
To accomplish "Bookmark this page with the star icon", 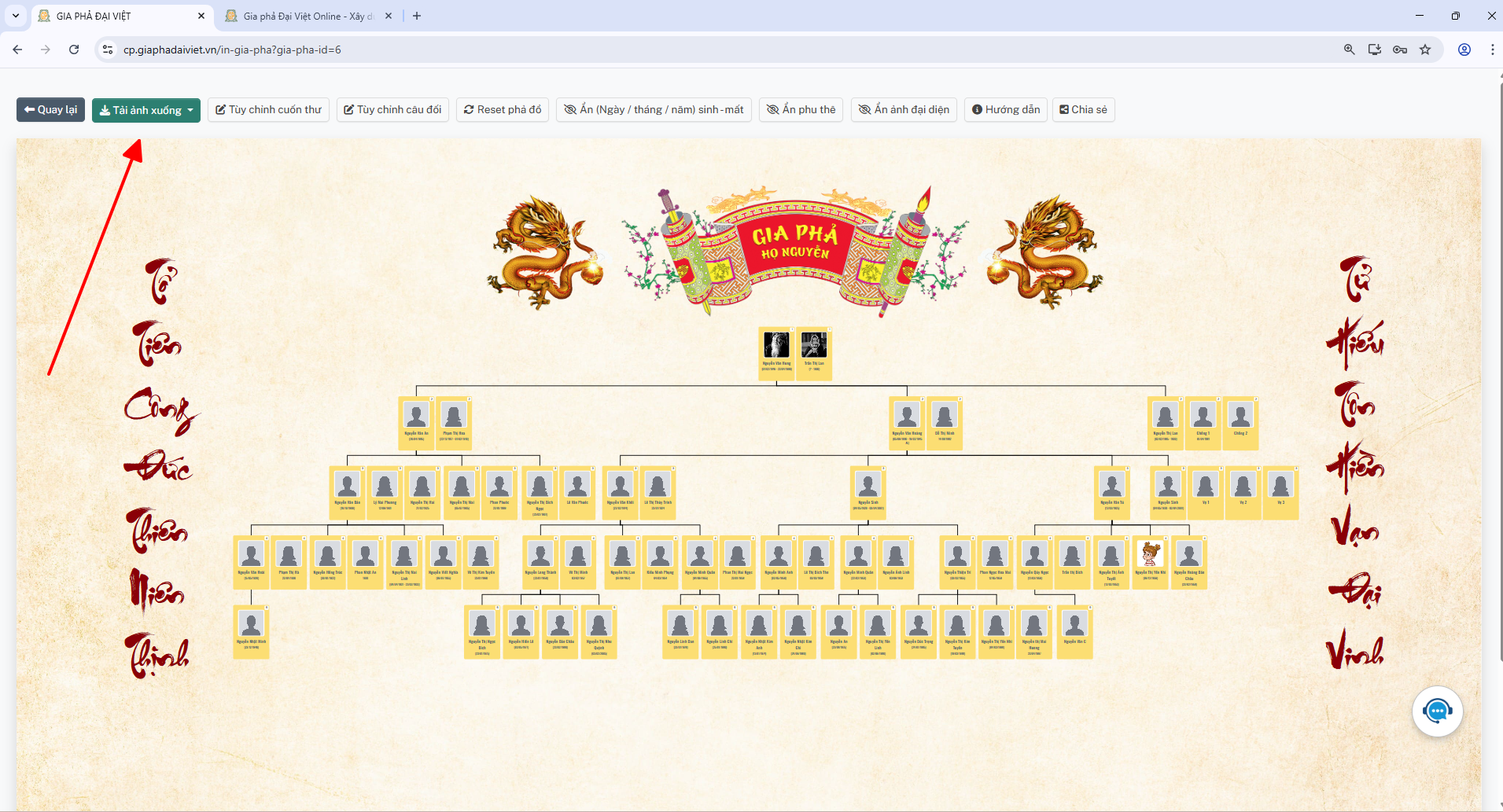I will click(x=1425, y=50).
